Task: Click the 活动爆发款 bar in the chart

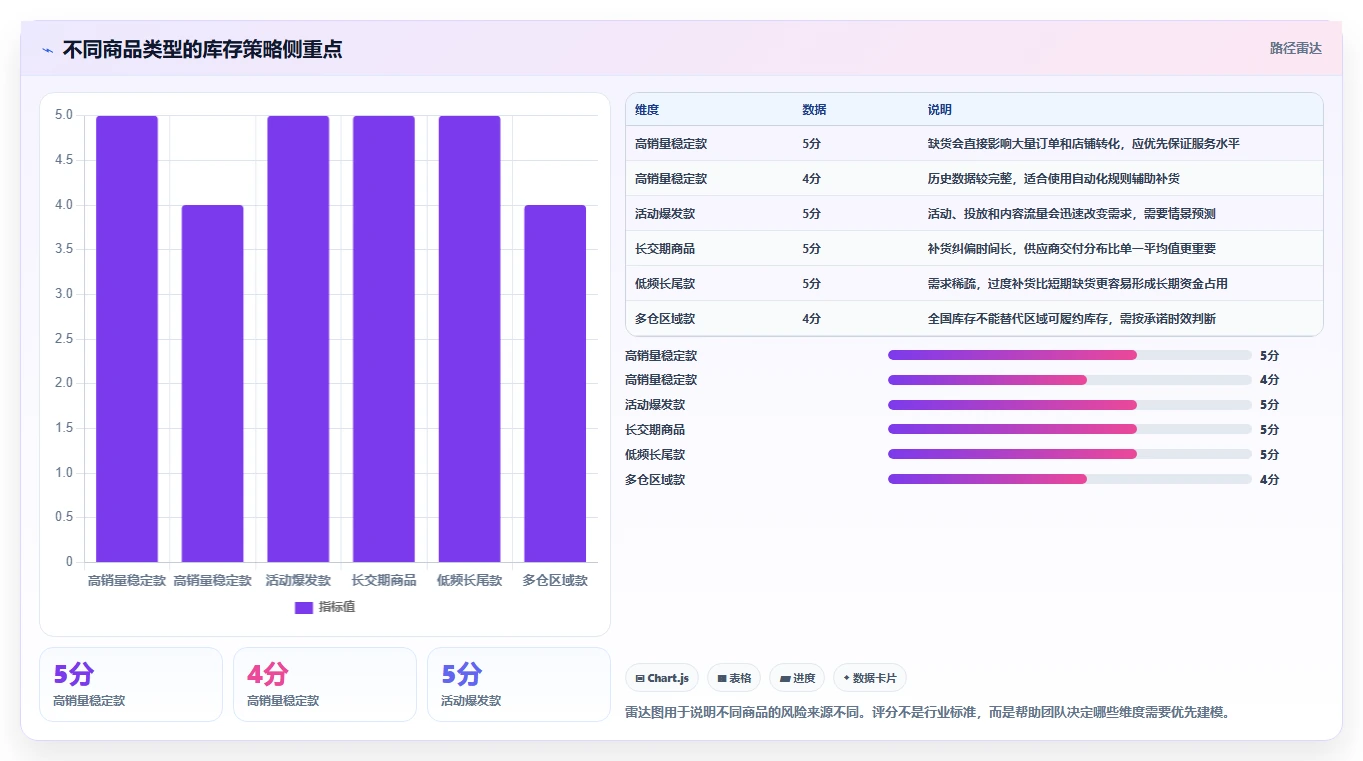Action: click(298, 339)
